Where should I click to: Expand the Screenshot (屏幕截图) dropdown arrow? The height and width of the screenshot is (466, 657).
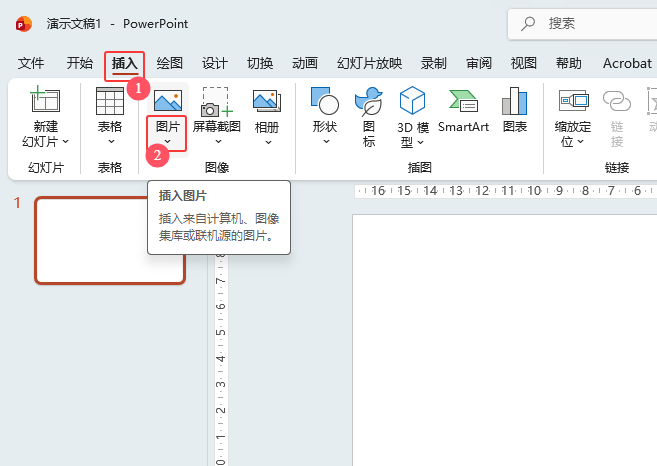pyautogui.click(x=218, y=142)
